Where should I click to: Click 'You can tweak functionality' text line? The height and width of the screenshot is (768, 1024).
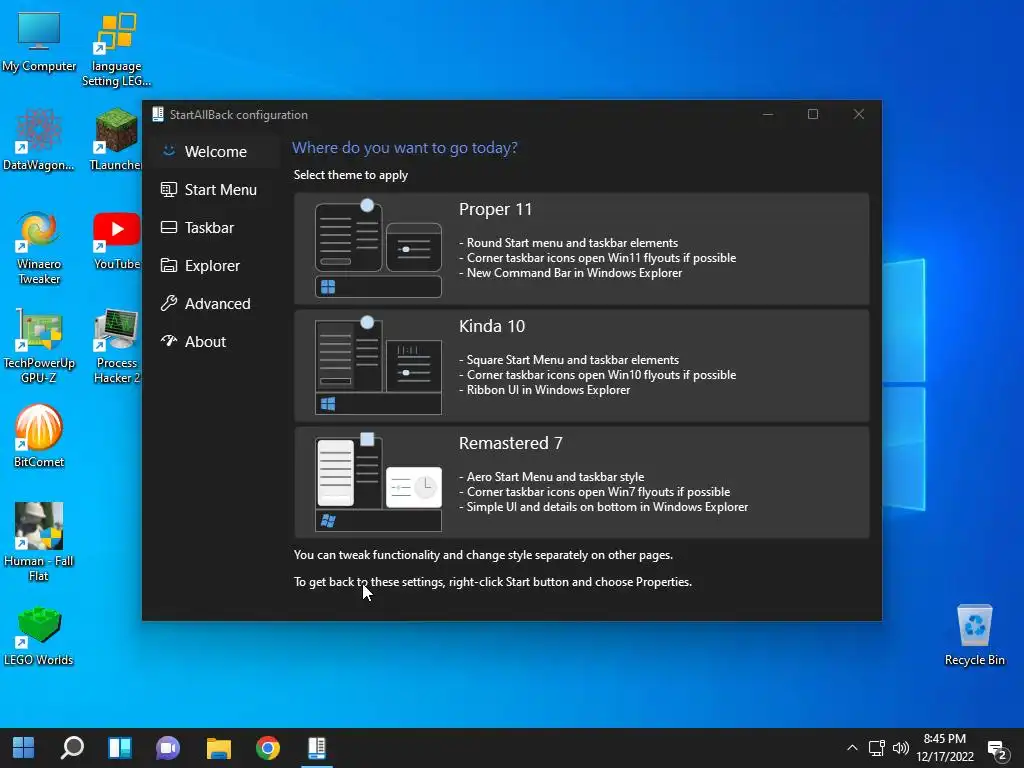pos(483,555)
